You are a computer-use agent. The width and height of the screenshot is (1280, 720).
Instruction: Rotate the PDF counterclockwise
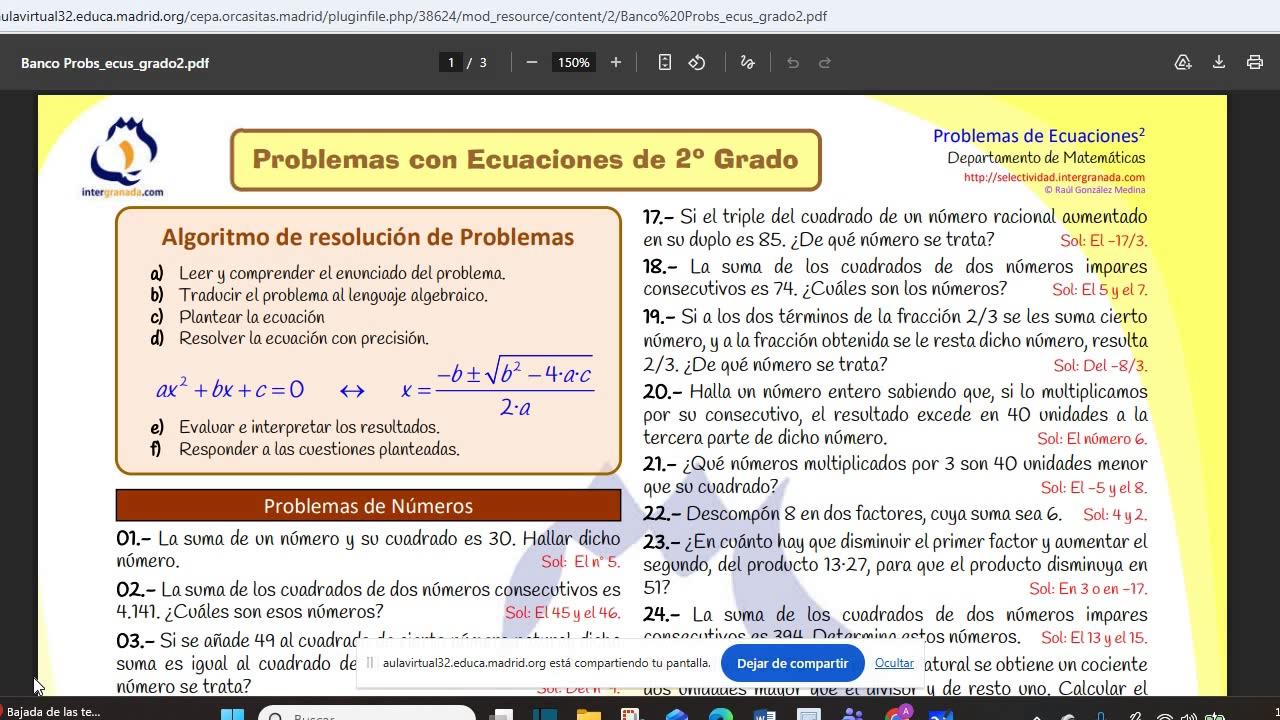coord(697,62)
